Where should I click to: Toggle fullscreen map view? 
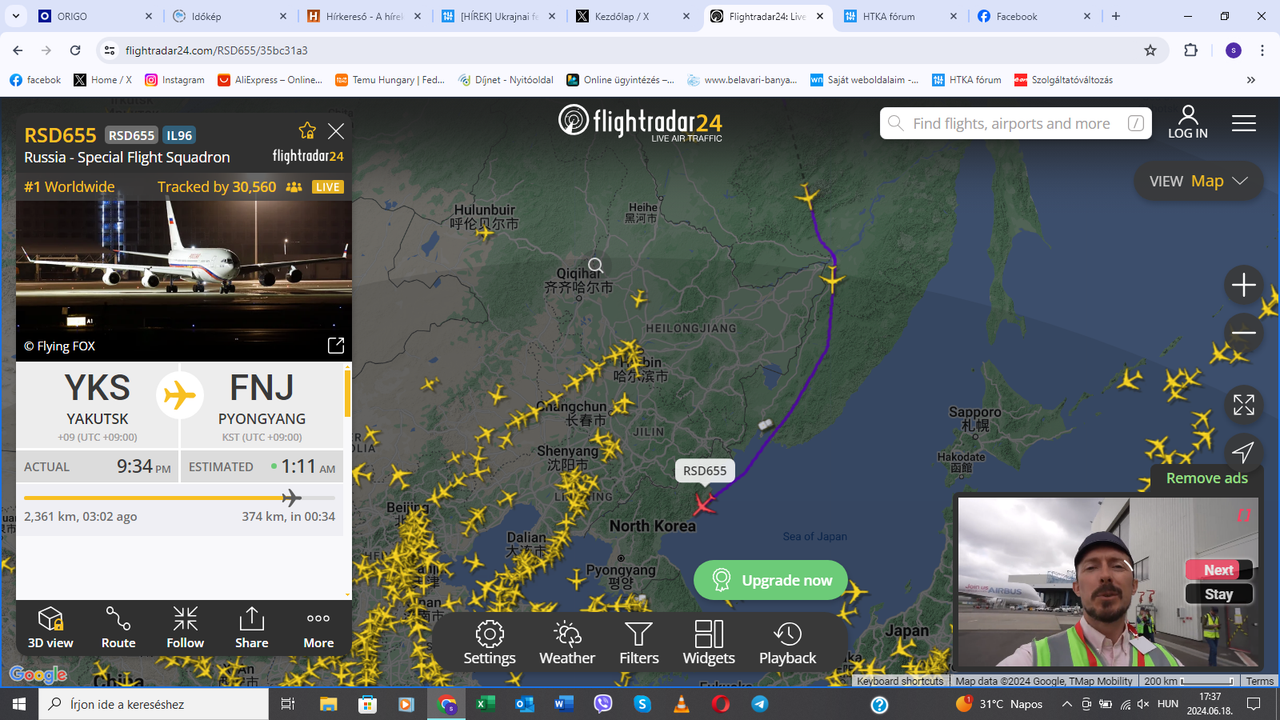click(1243, 405)
